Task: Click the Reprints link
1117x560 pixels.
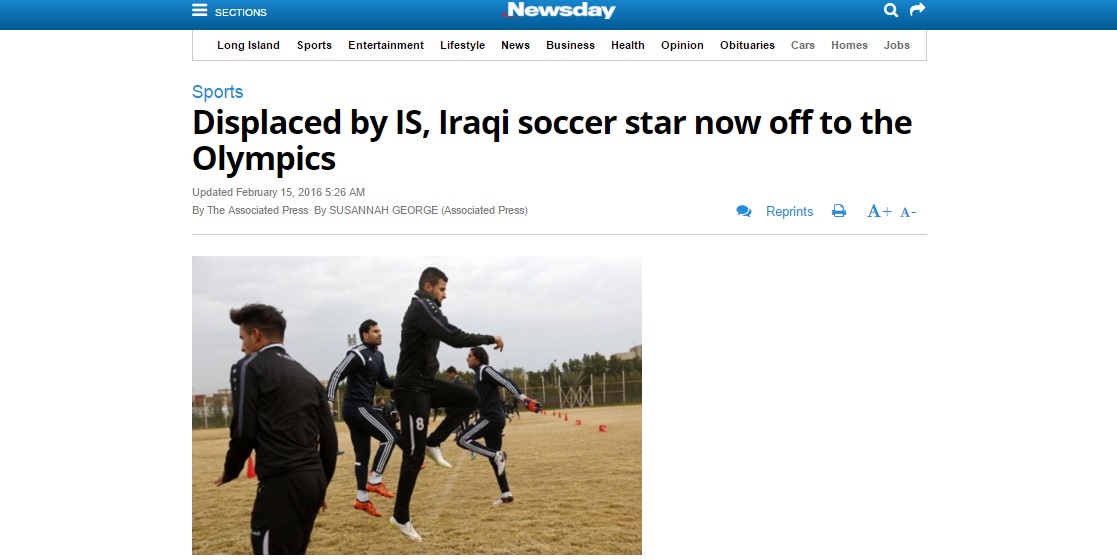Action: point(789,212)
